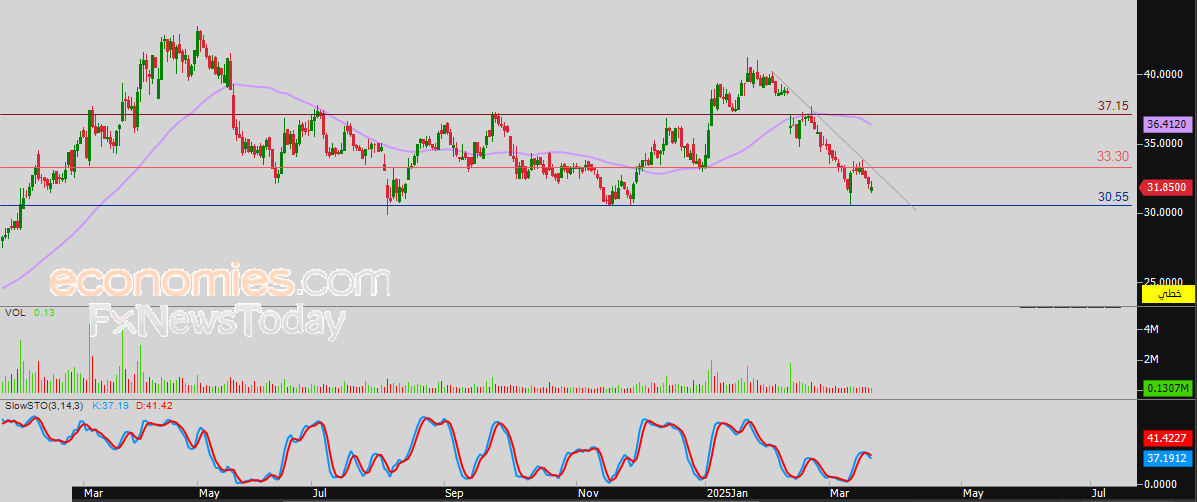Click the 40.0000 price axis label
Viewport: 1197px width, 502px height.
[1163, 75]
